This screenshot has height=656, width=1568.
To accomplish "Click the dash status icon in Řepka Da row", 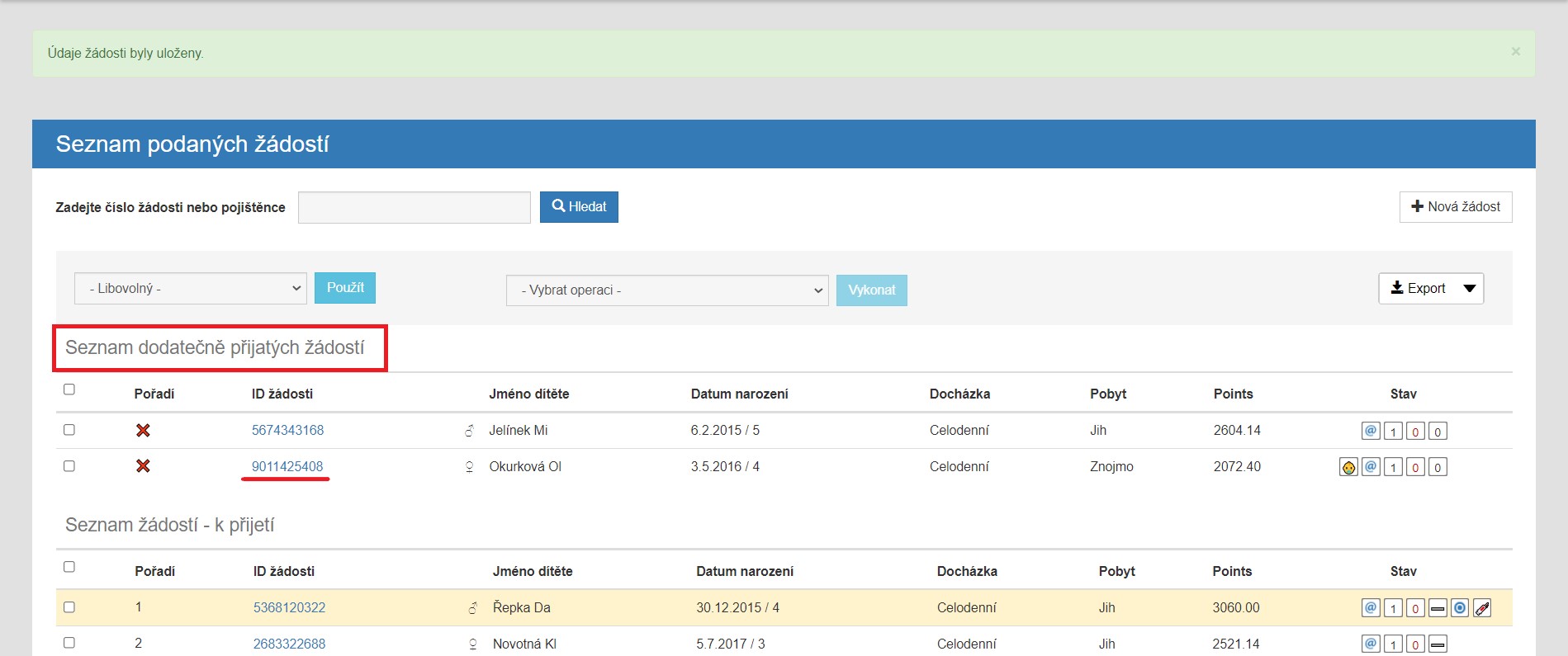I will tap(1438, 608).
